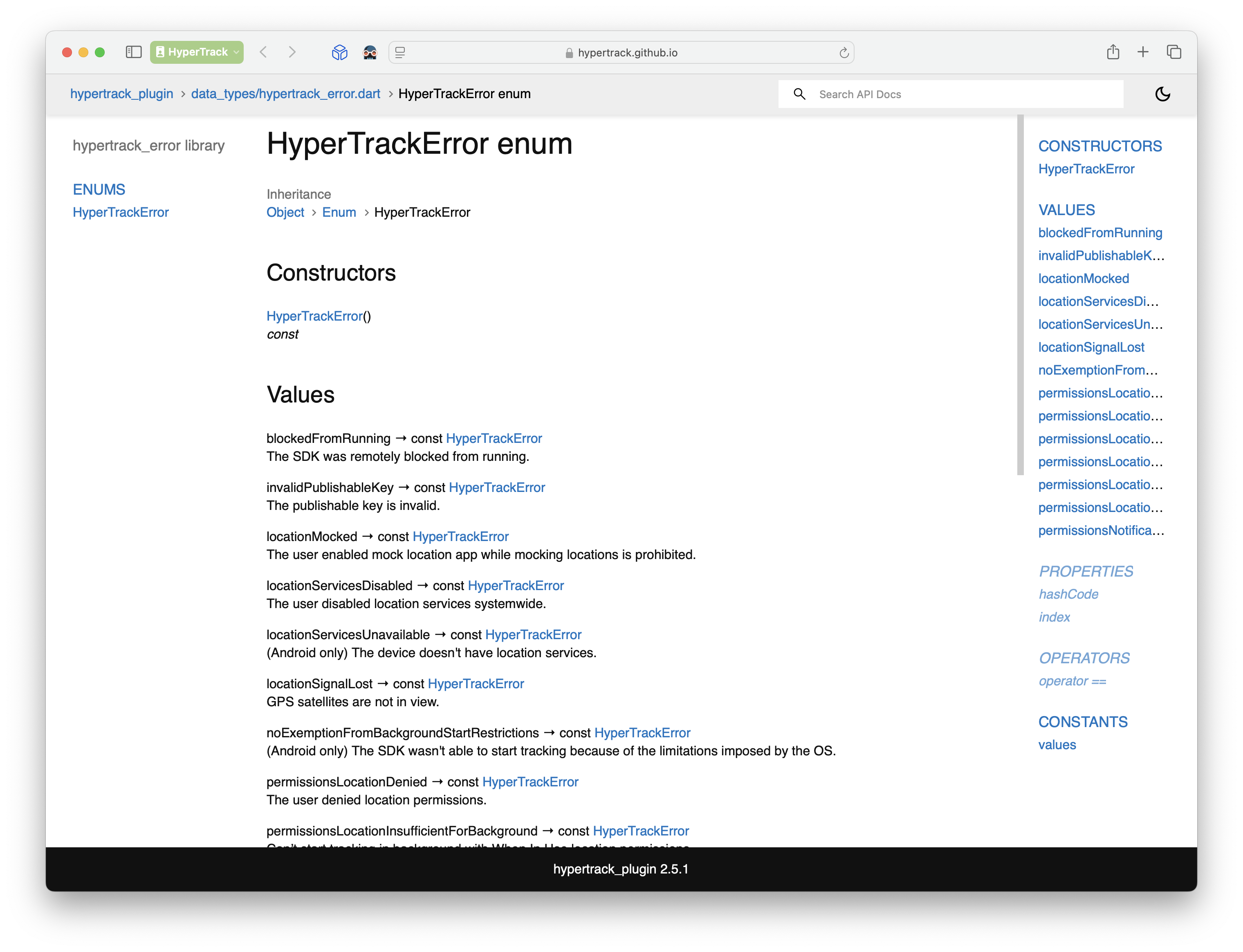Select HyperTrackError under ENUMS

121,213
